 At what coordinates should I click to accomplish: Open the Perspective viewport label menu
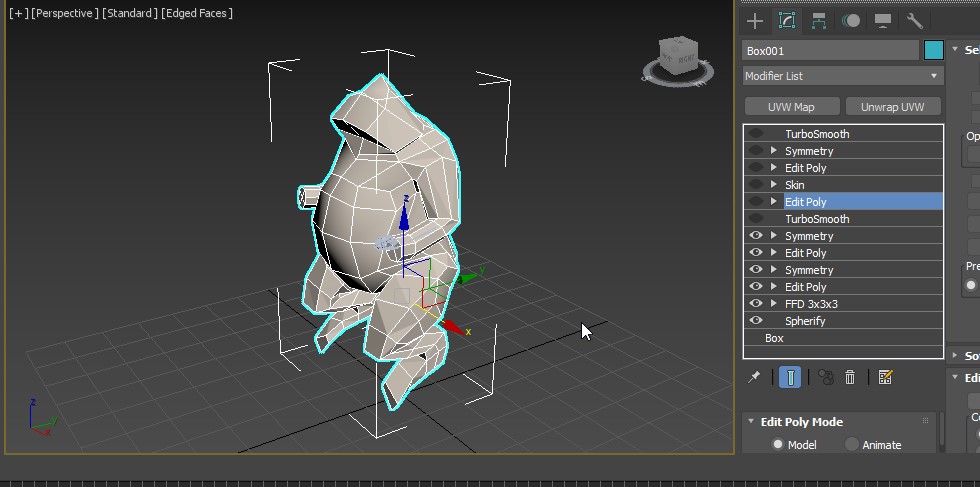65,13
